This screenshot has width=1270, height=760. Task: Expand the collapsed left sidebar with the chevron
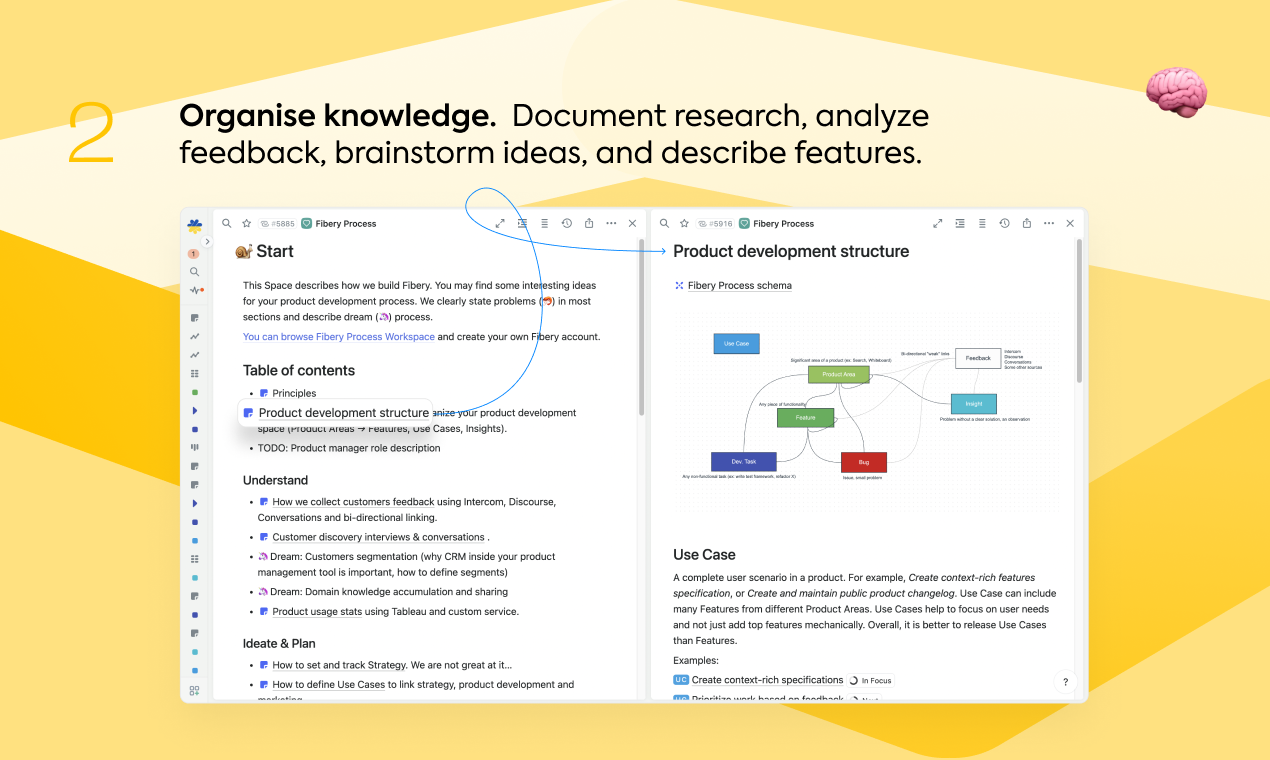coord(207,242)
